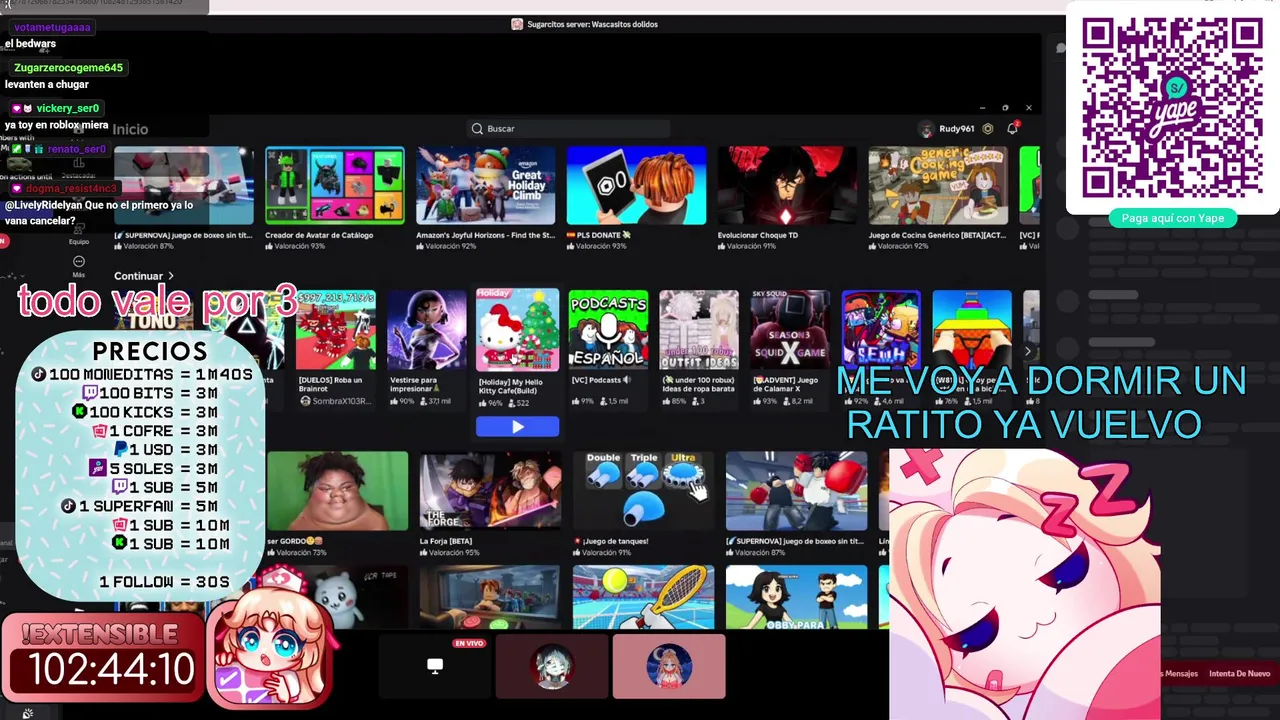1280x720 pixels.
Task: Open Juego de tanques thumbnail
Action: coord(643,491)
